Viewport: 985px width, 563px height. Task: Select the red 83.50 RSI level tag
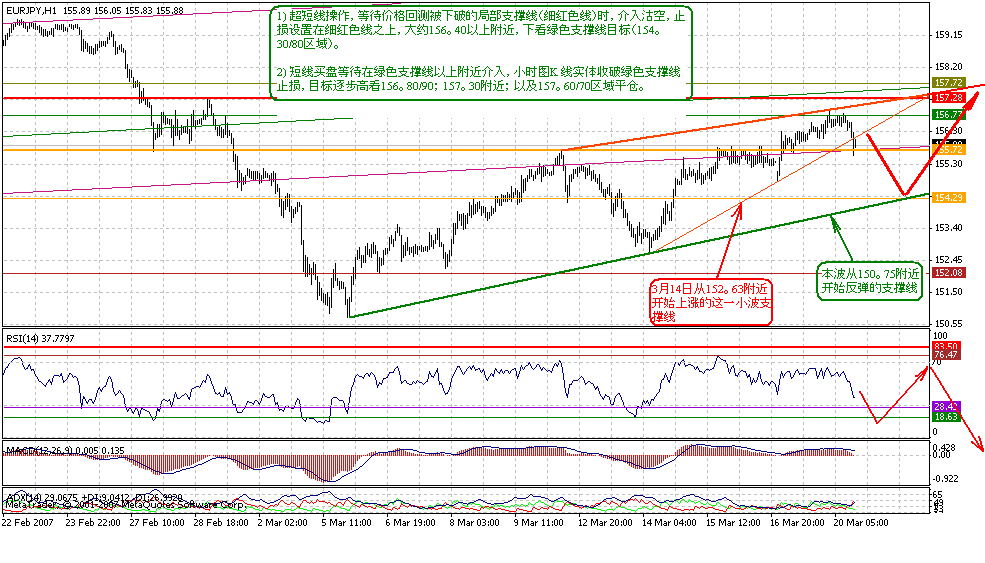point(945,347)
